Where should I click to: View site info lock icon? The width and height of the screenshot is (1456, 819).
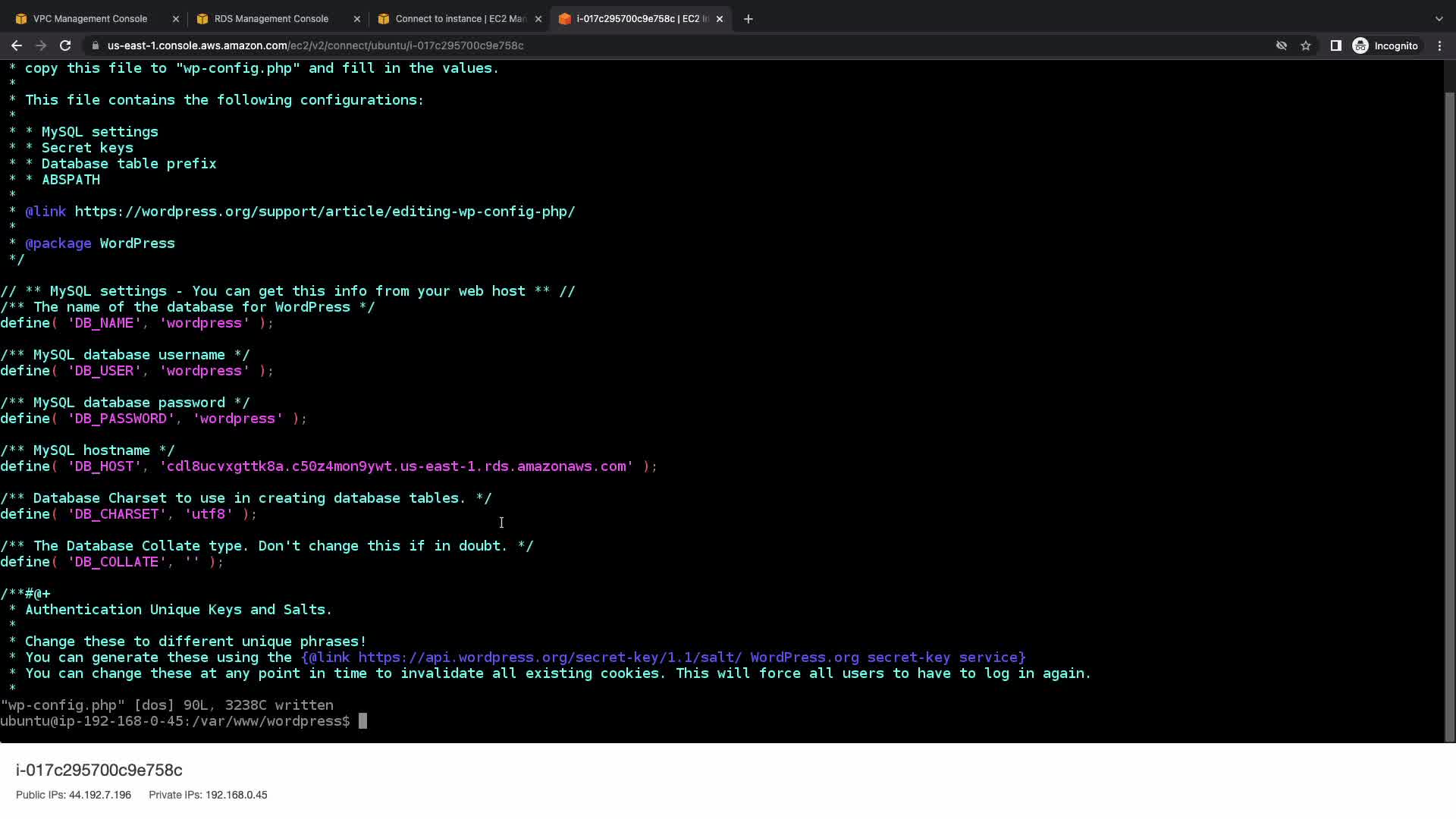[96, 45]
